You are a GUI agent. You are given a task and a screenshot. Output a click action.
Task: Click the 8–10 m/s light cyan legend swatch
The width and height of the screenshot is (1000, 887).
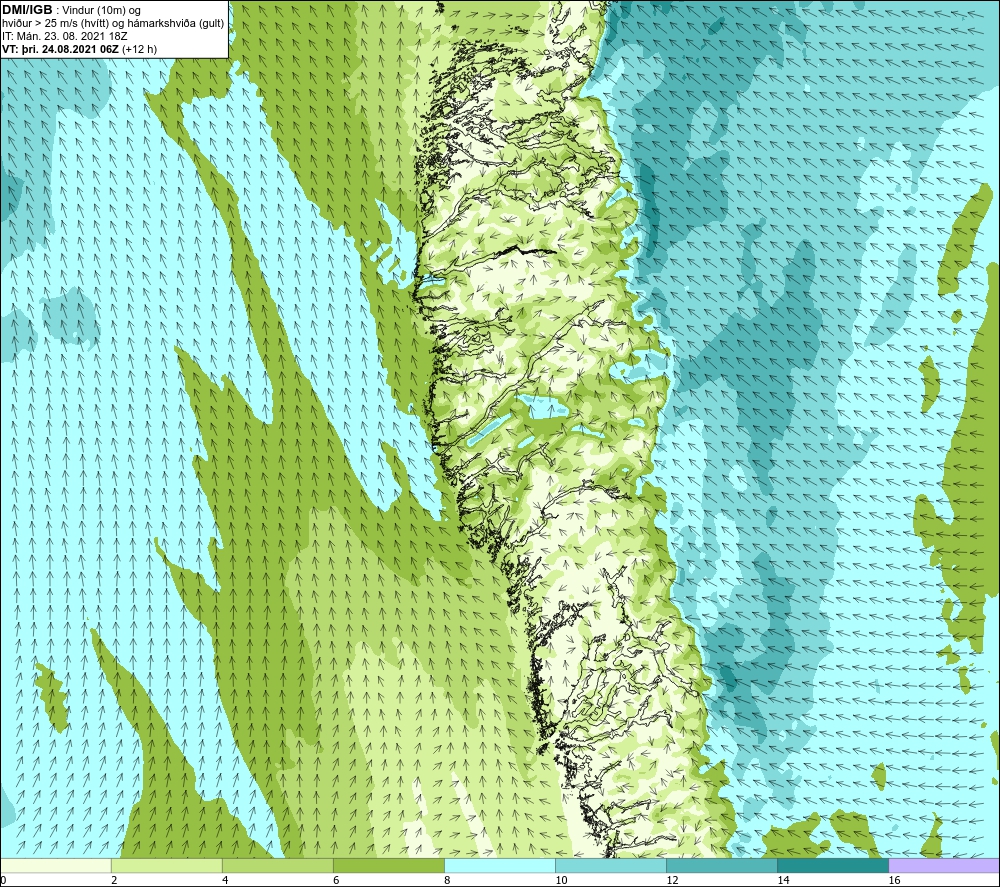(499, 866)
